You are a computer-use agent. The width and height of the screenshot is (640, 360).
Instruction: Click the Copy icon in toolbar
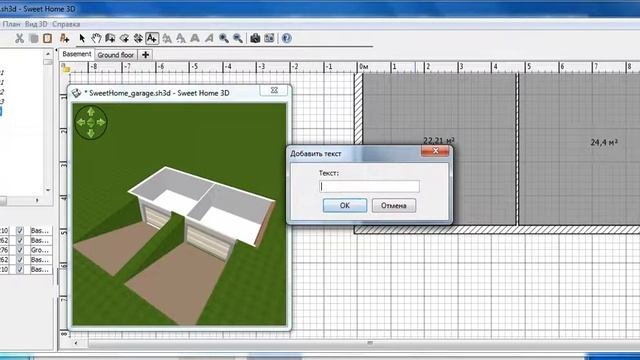pyautogui.click(x=34, y=38)
